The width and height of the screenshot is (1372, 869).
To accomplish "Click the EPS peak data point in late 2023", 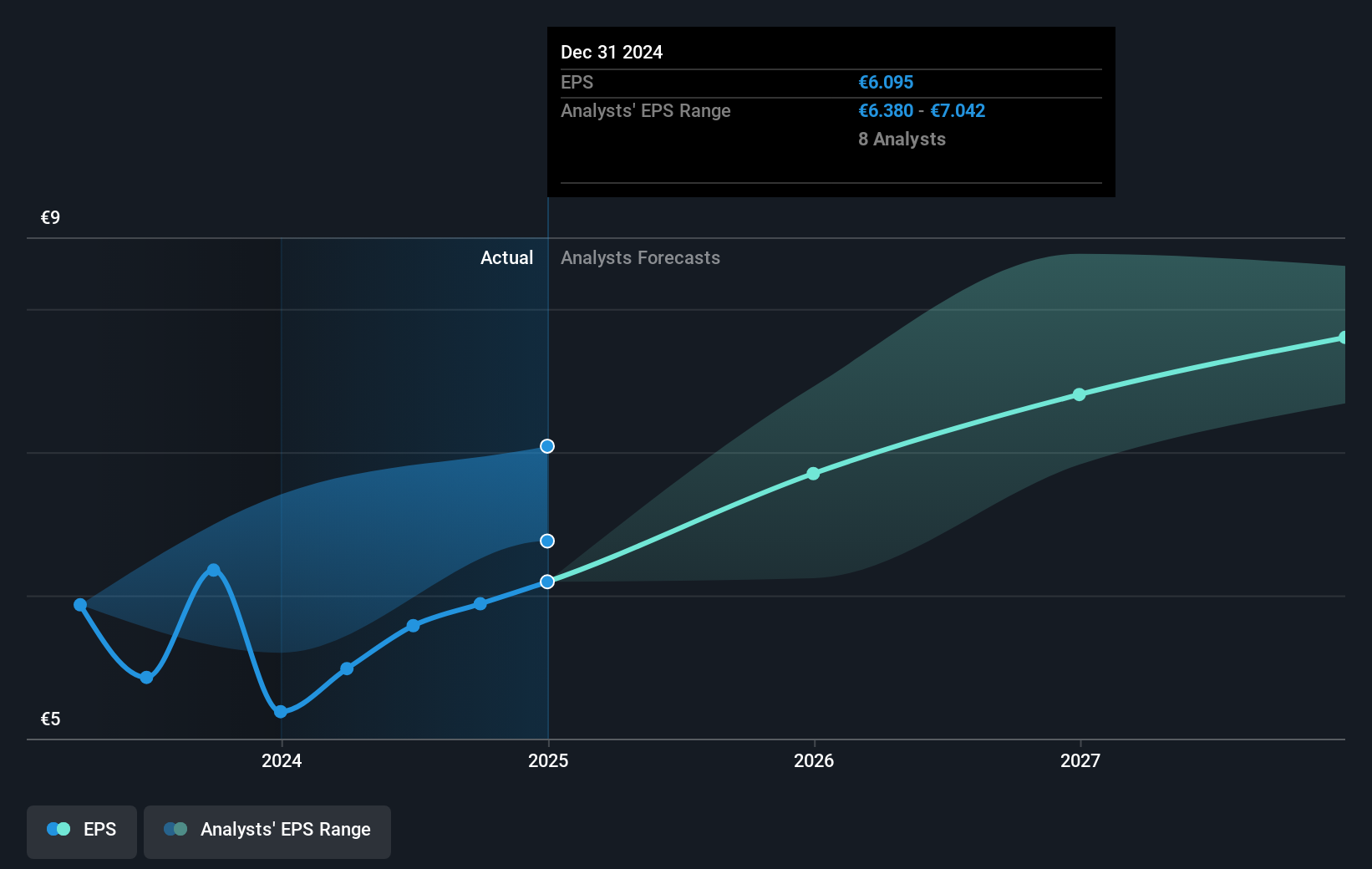I will coord(214,570).
